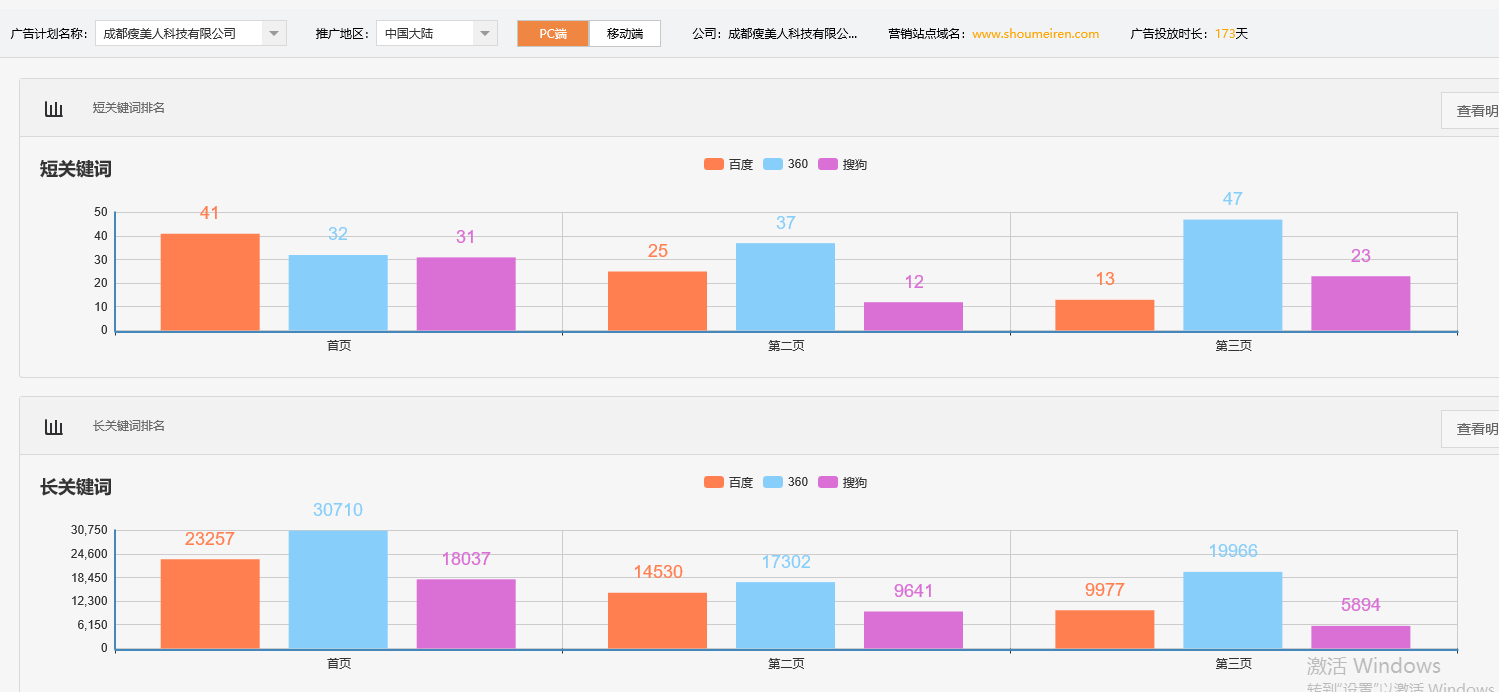Open the 广告计划名称 company dropdown
The width and height of the screenshot is (1499, 692).
point(272,32)
